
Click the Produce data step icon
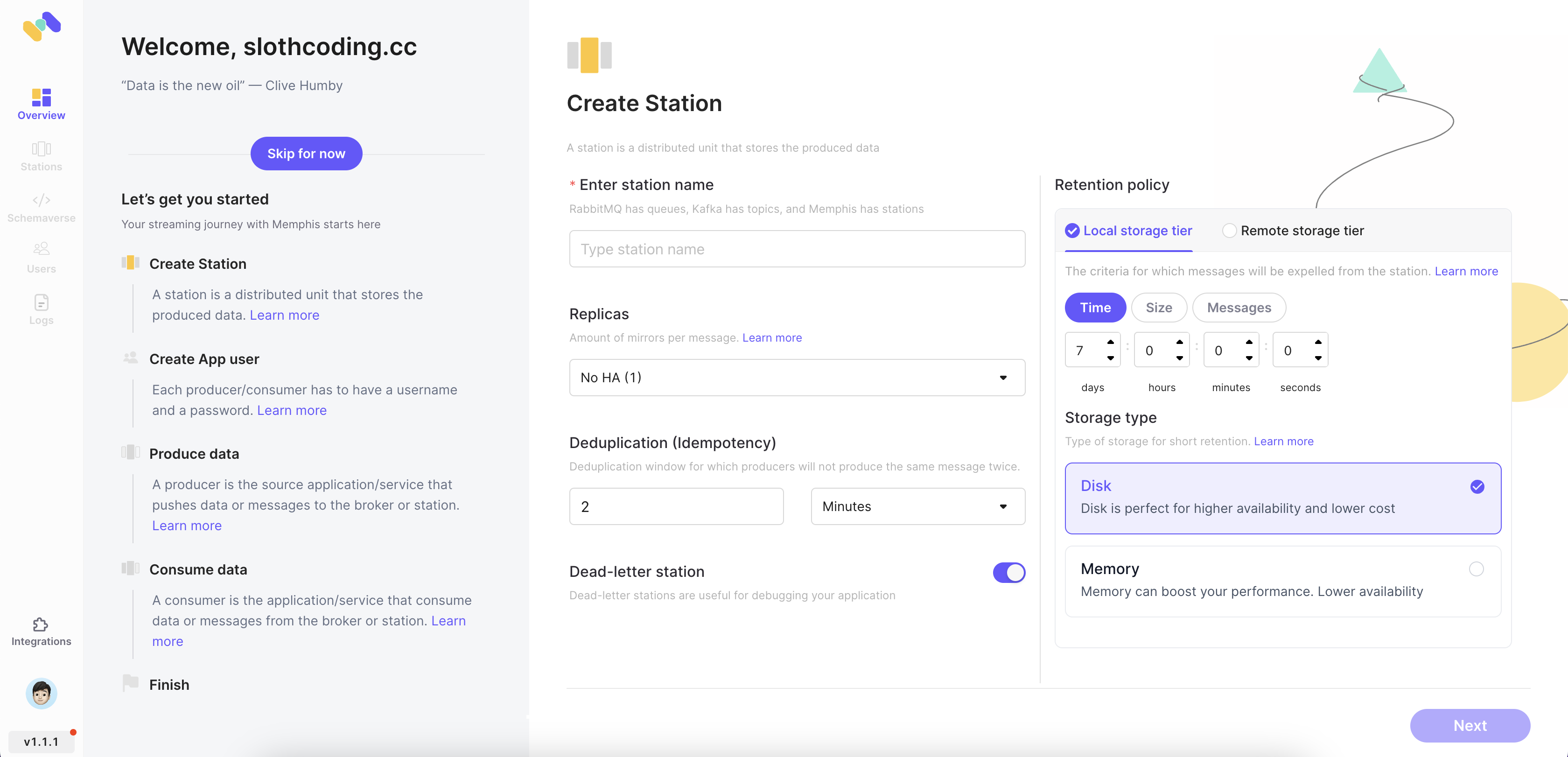coord(130,452)
